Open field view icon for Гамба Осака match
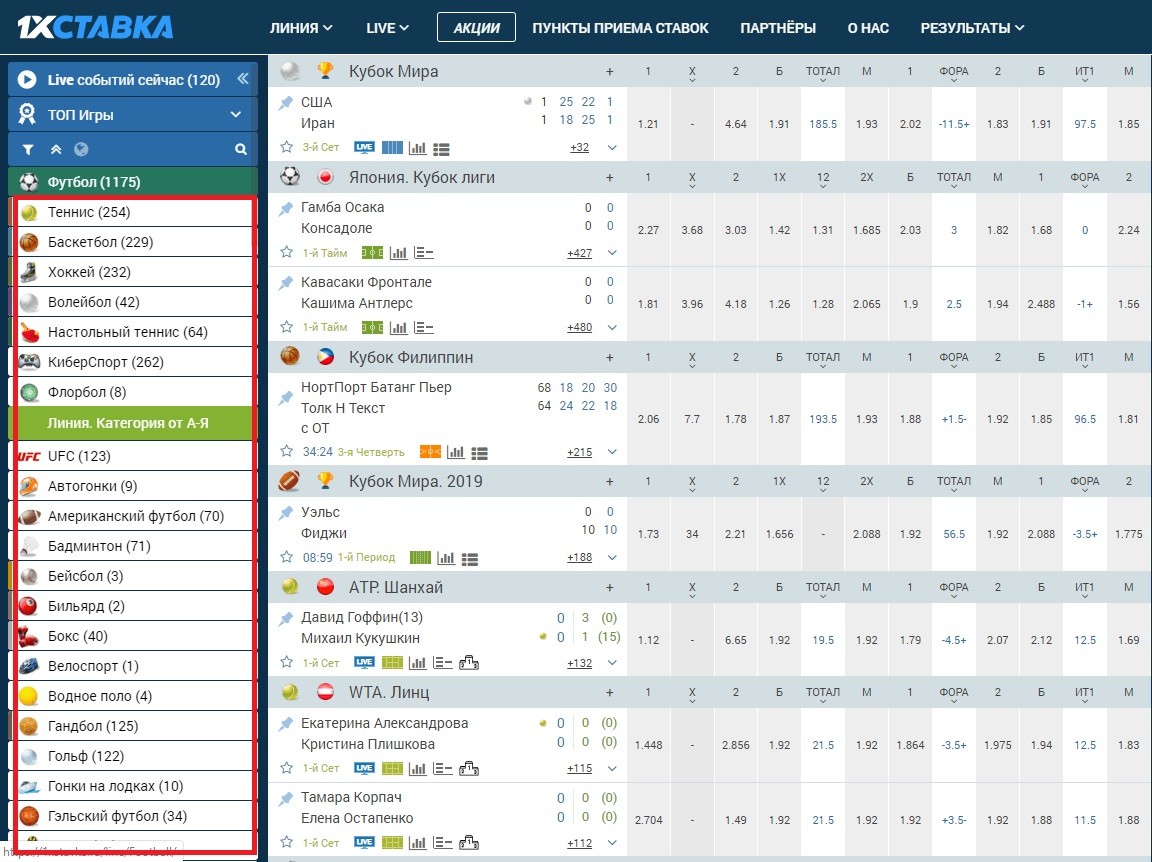 pos(372,253)
